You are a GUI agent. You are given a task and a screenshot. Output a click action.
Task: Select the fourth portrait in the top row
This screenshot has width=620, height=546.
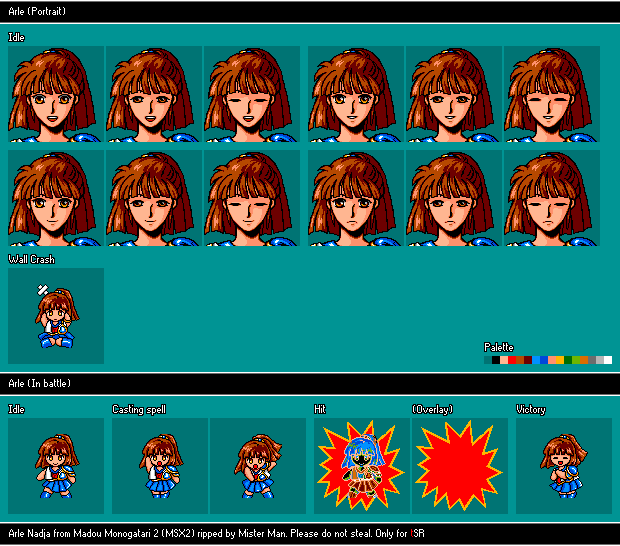pyautogui.click(x=356, y=94)
